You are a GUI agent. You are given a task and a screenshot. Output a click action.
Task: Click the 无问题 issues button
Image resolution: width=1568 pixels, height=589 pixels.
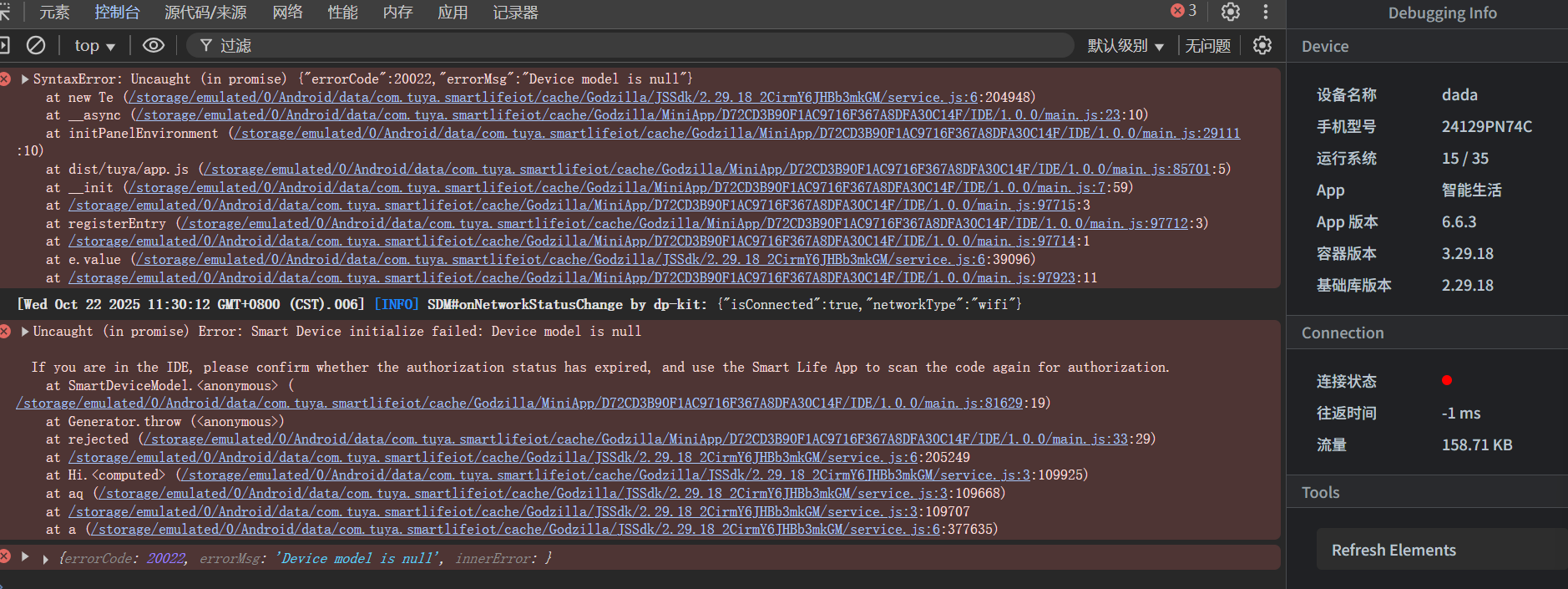(x=1207, y=46)
